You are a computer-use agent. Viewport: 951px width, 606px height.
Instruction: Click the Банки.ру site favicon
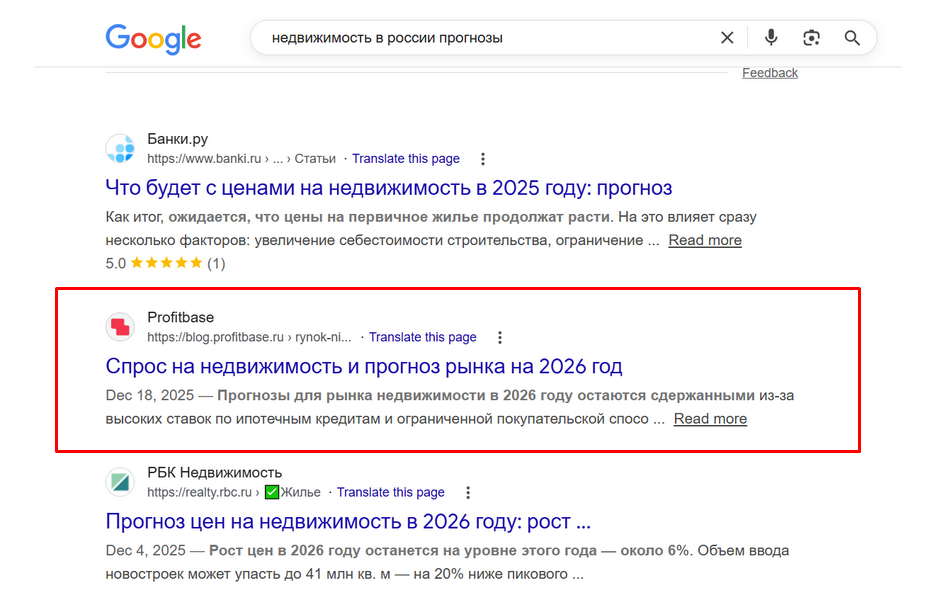point(120,149)
